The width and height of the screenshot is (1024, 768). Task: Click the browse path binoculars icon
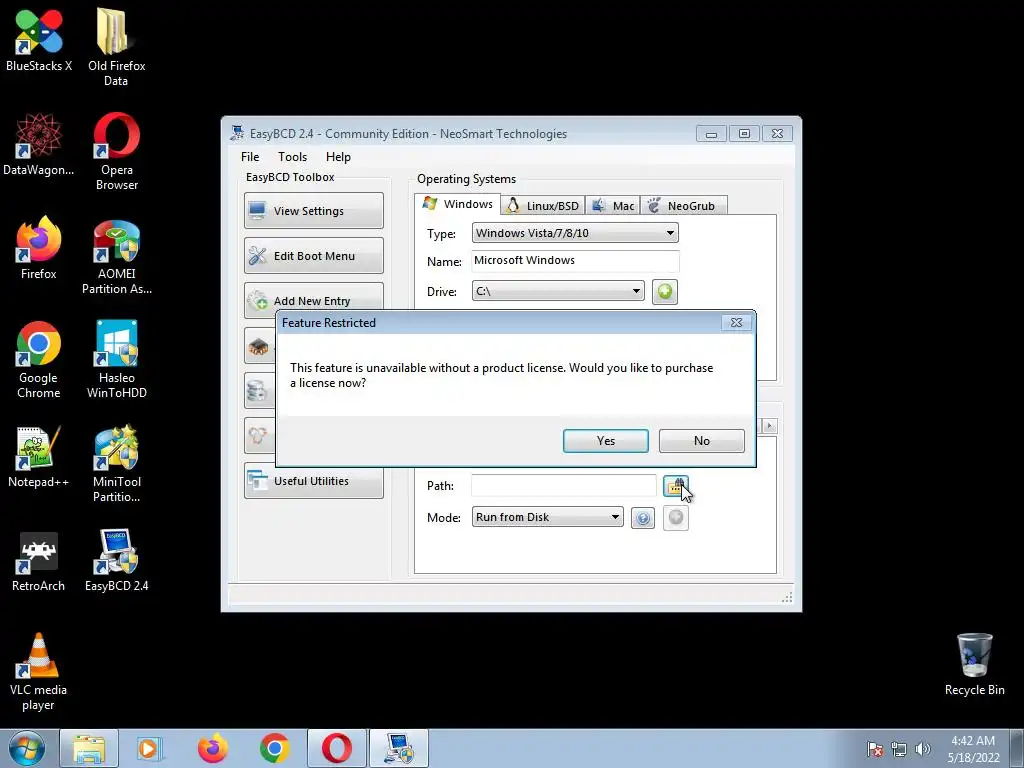(675, 486)
